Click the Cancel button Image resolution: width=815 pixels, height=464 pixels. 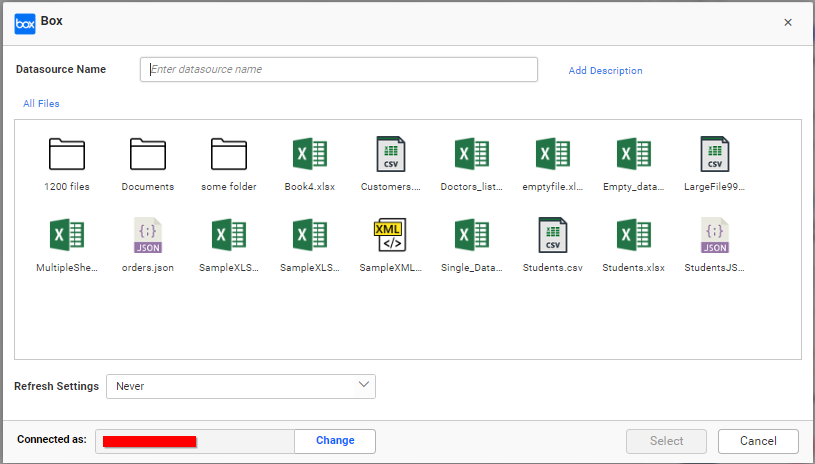pyautogui.click(x=758, y=441)
